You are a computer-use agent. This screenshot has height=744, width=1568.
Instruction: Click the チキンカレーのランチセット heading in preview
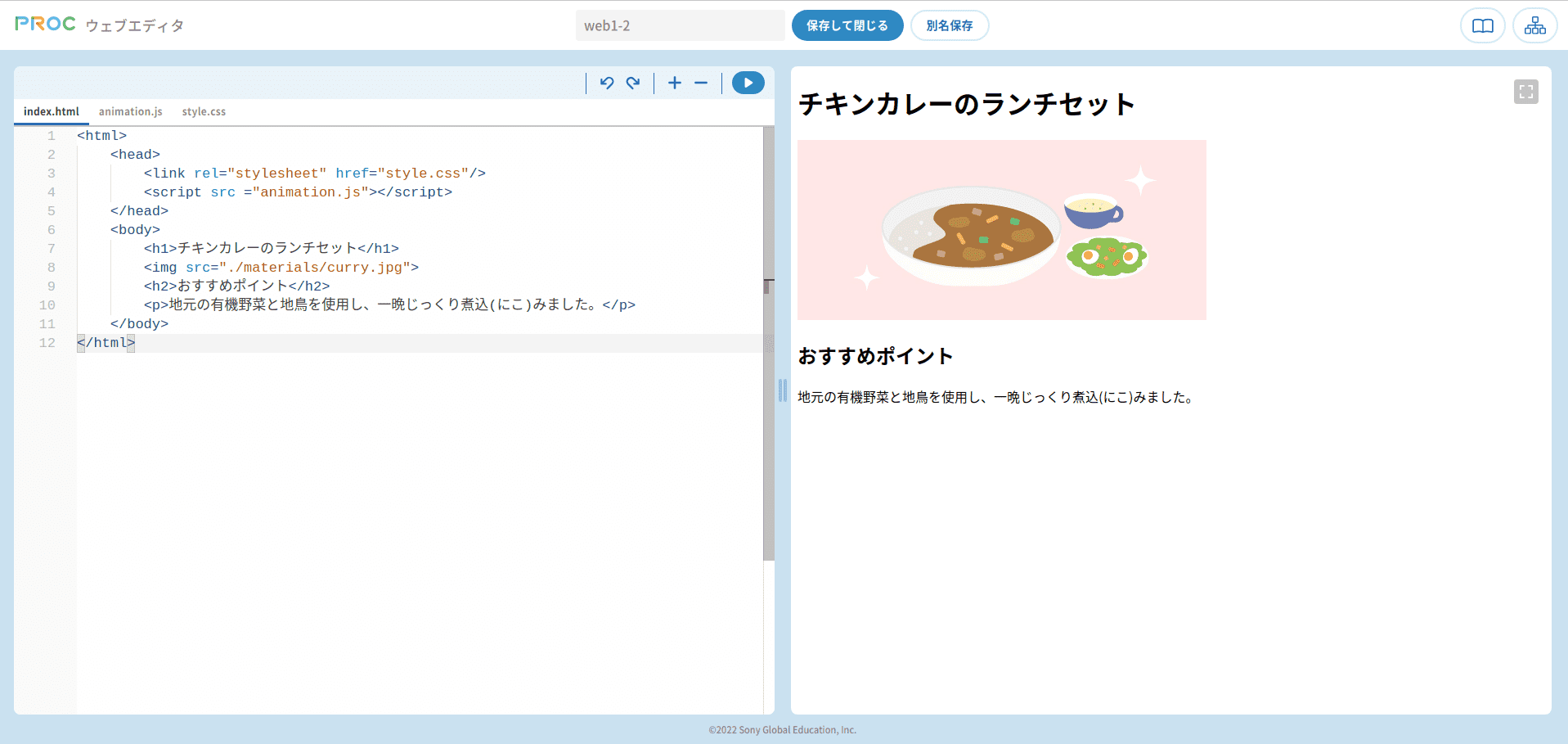967,104
